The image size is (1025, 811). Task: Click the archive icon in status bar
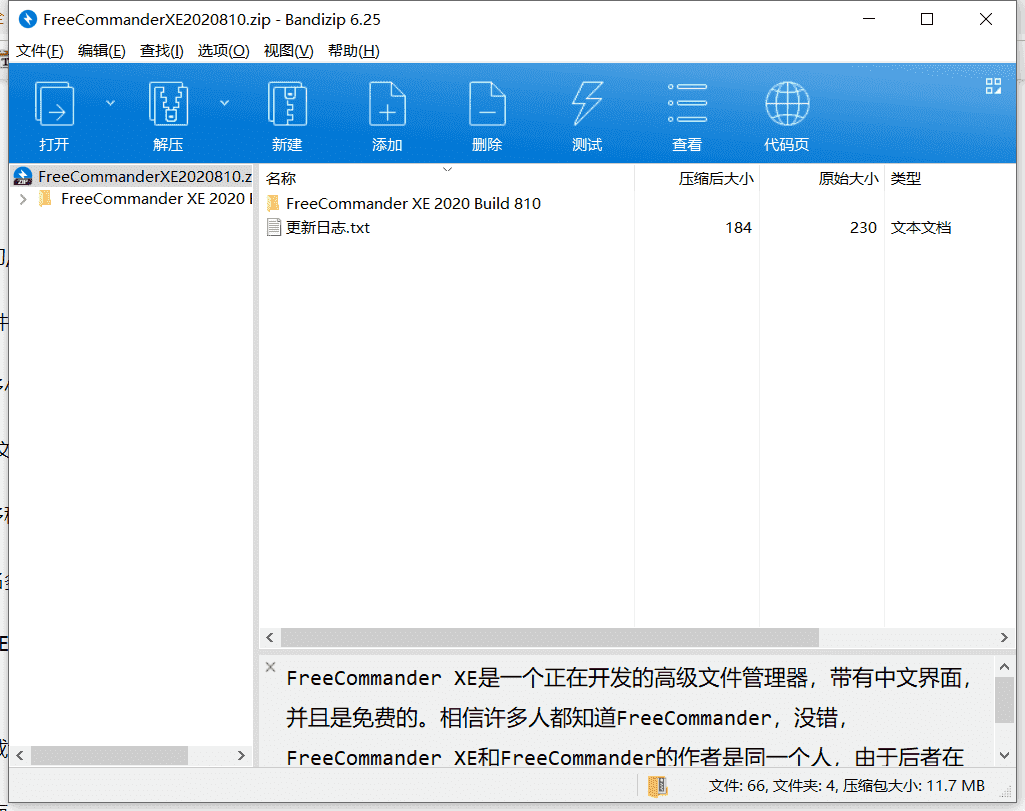click(x=657, y=786)
